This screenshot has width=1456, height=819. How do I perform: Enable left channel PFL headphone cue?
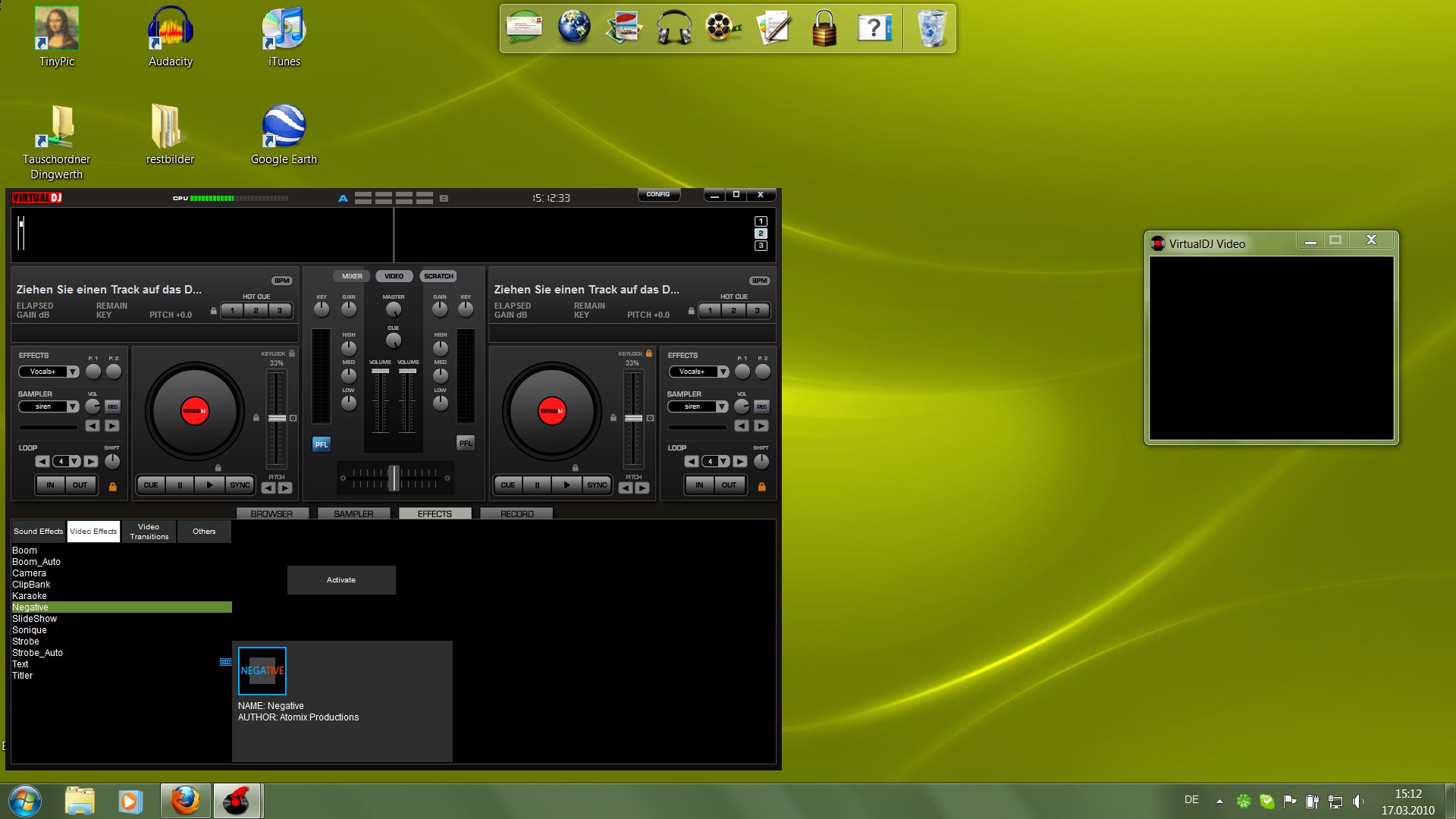click(322, 444)
